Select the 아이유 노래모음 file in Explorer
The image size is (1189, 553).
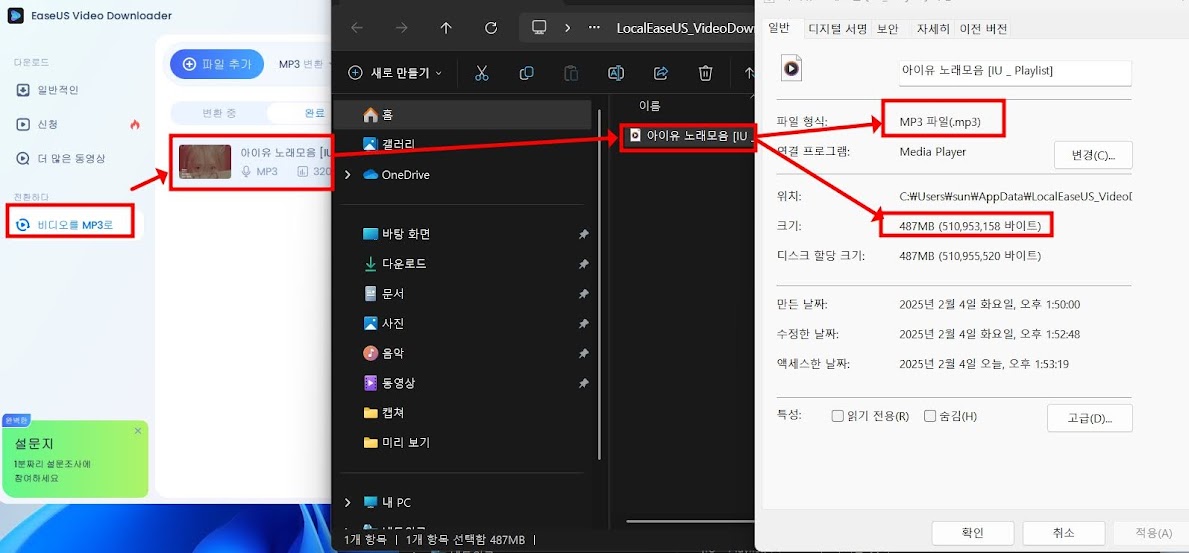coord(689,137)
